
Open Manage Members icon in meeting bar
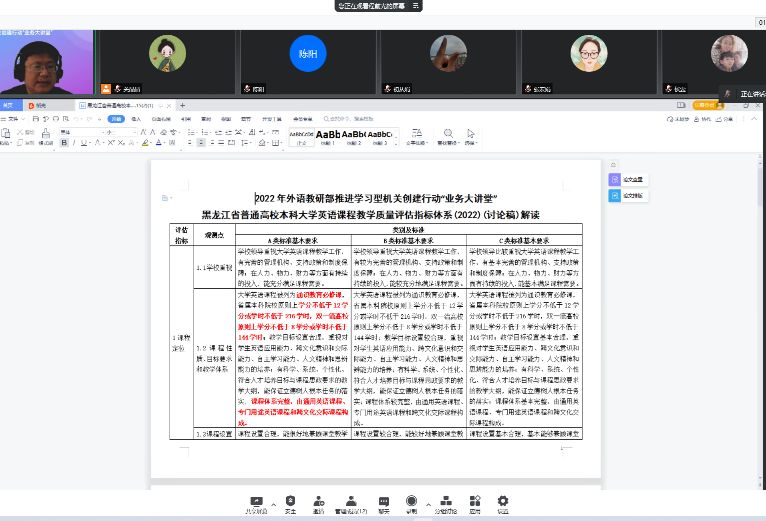(x=351, y=501)
